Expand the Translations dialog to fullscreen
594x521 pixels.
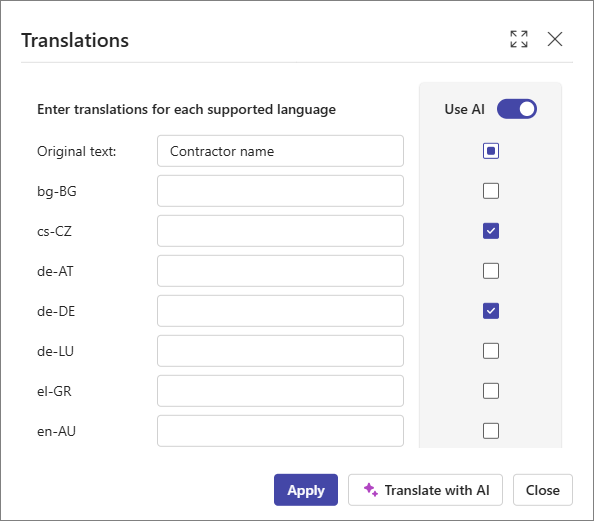click(519, 39)
